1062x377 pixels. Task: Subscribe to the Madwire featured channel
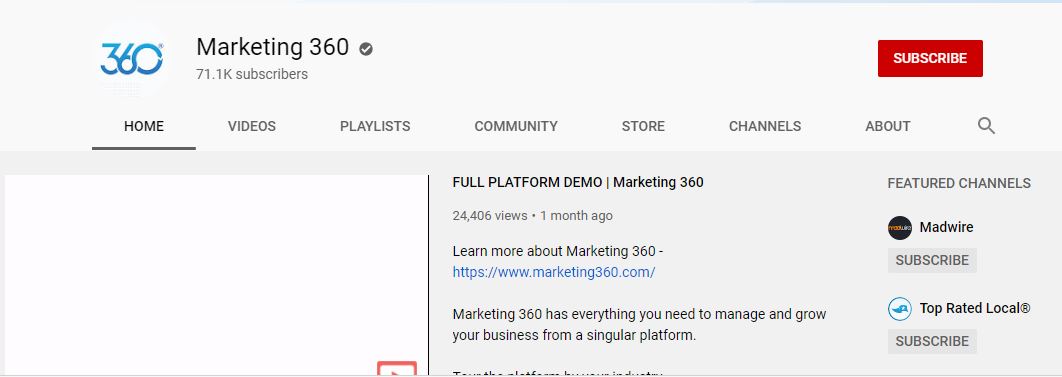tap(932, 260)
